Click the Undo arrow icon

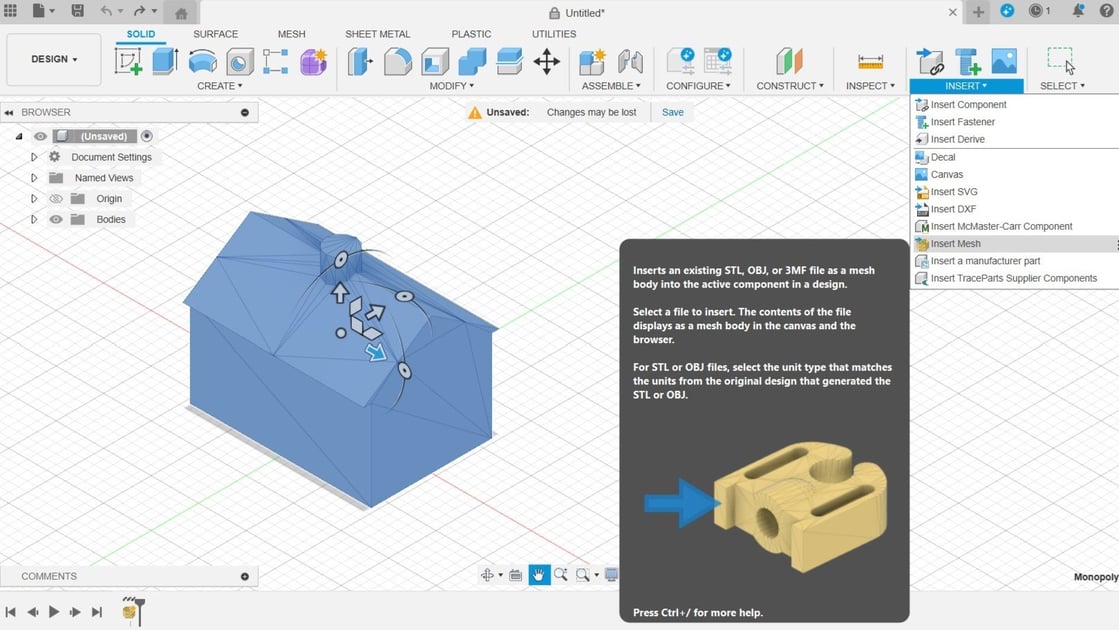(107, 11)
